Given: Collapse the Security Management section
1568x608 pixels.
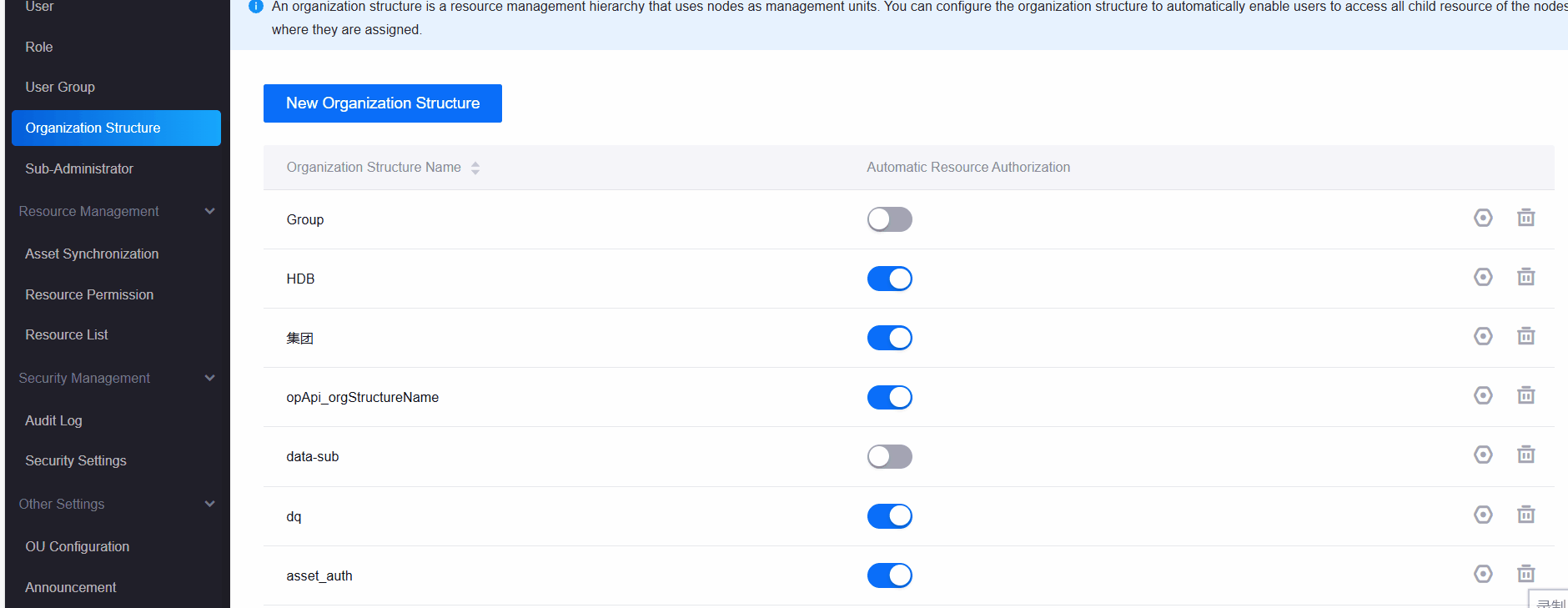Looking at the screenshot, I should 209,379.
